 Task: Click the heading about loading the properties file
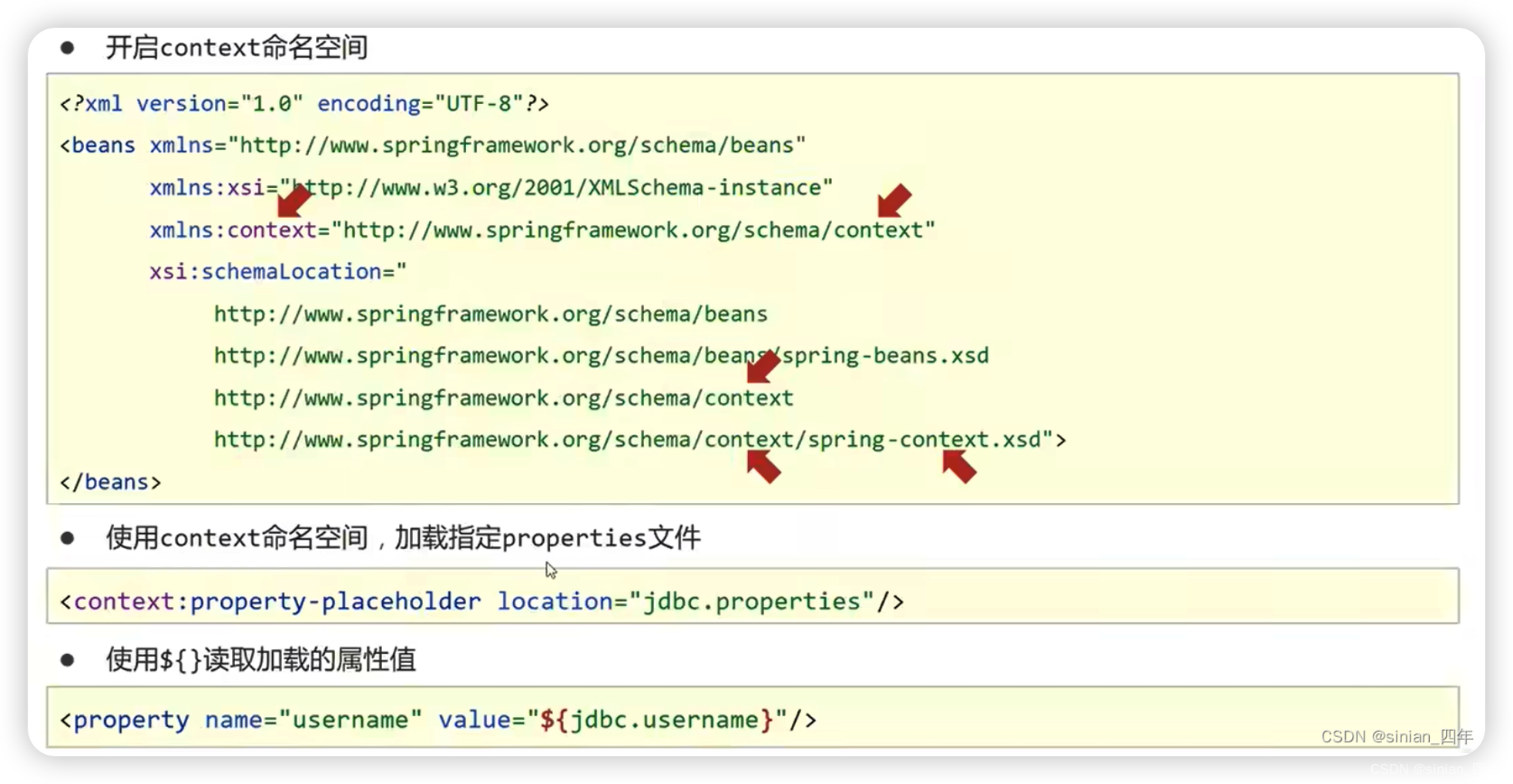click(403, 537)
